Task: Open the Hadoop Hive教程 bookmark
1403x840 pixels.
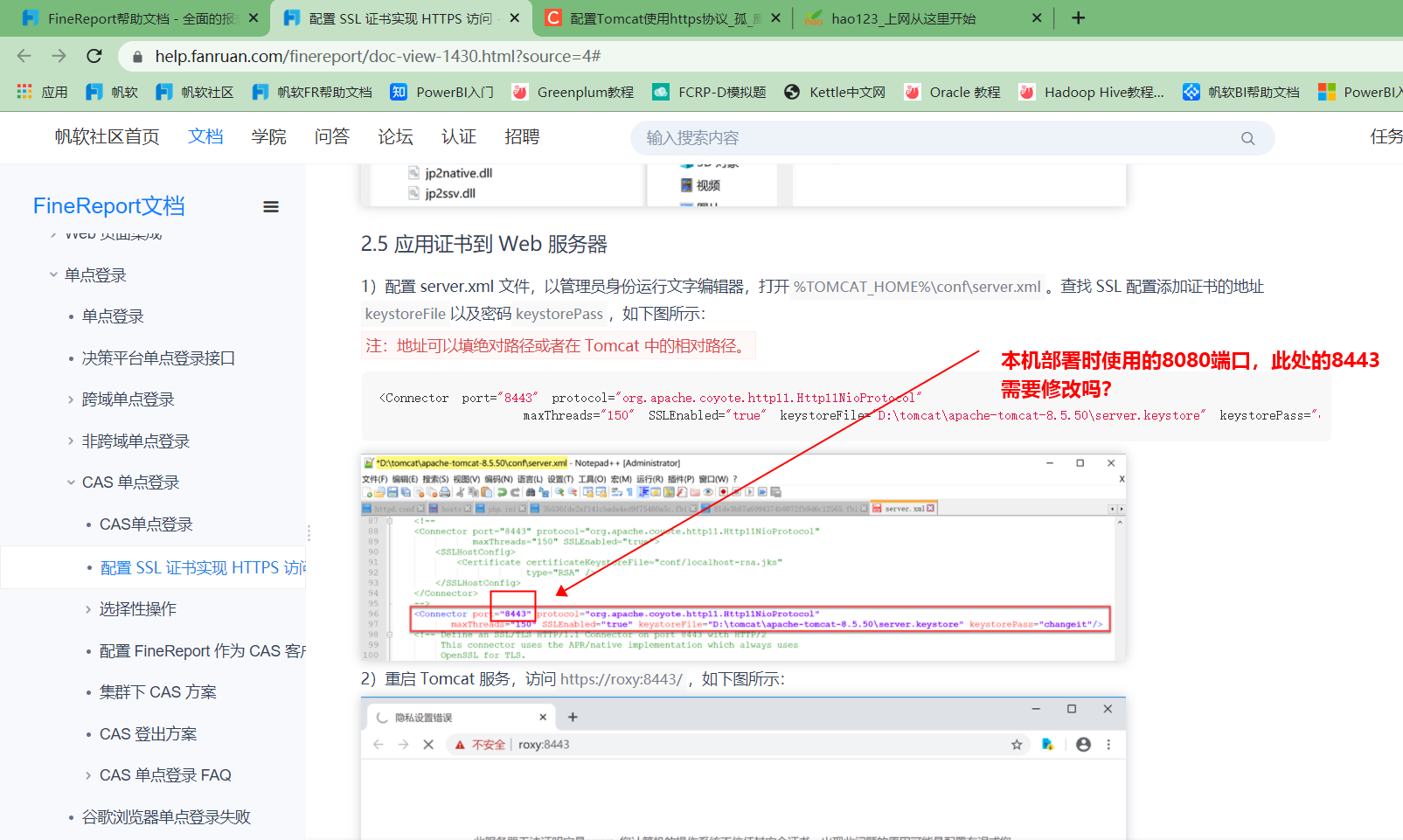Action: pyautogui.click(x=1091, y=92)
